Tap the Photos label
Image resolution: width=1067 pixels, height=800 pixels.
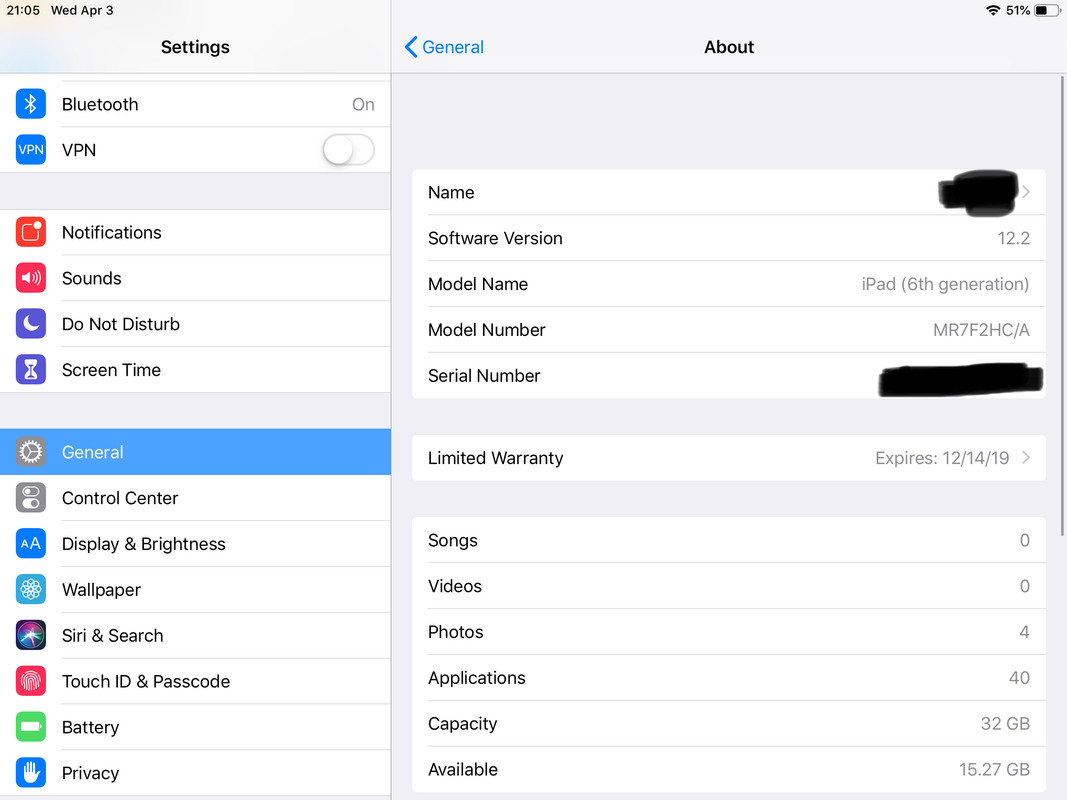455,632
